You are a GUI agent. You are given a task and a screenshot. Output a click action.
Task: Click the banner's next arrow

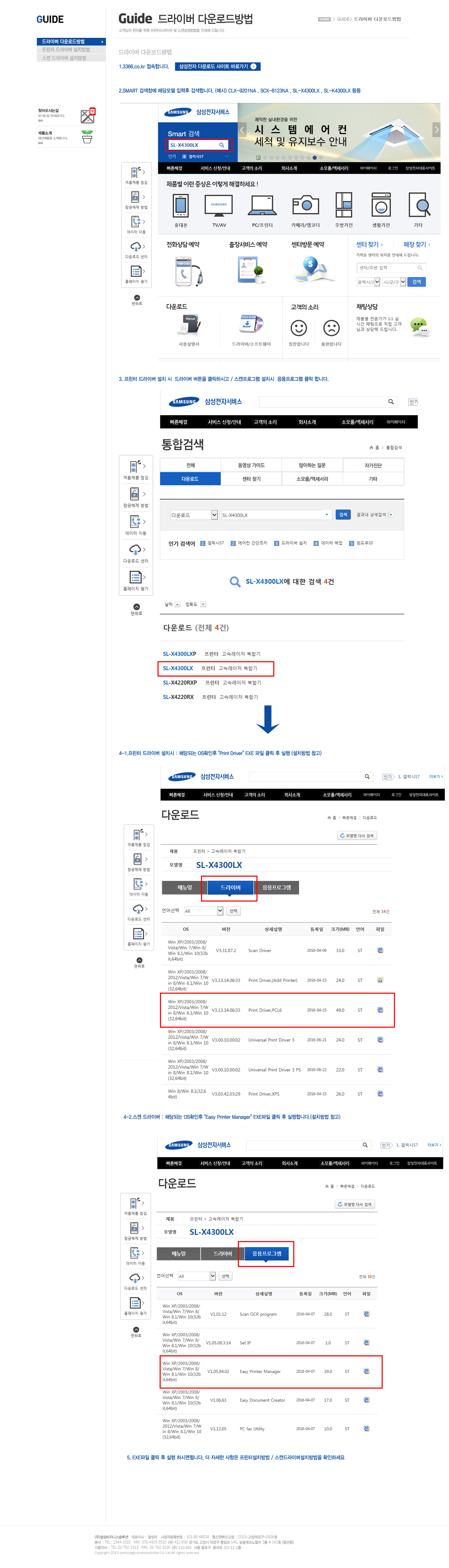(436, 130)
